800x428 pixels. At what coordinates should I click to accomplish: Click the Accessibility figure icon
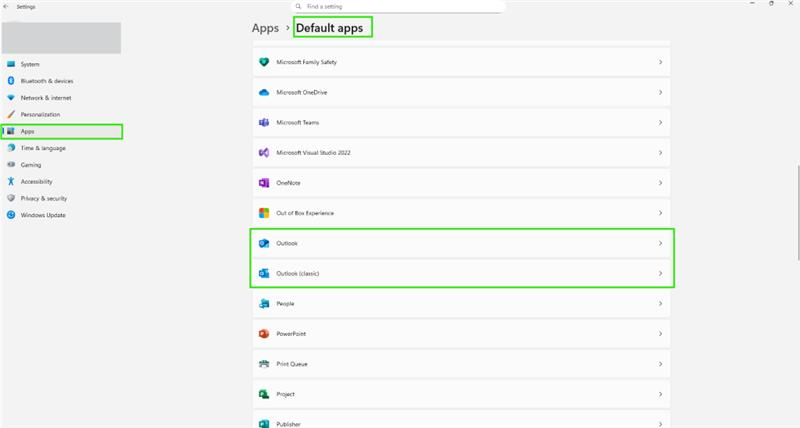point(11,181)
